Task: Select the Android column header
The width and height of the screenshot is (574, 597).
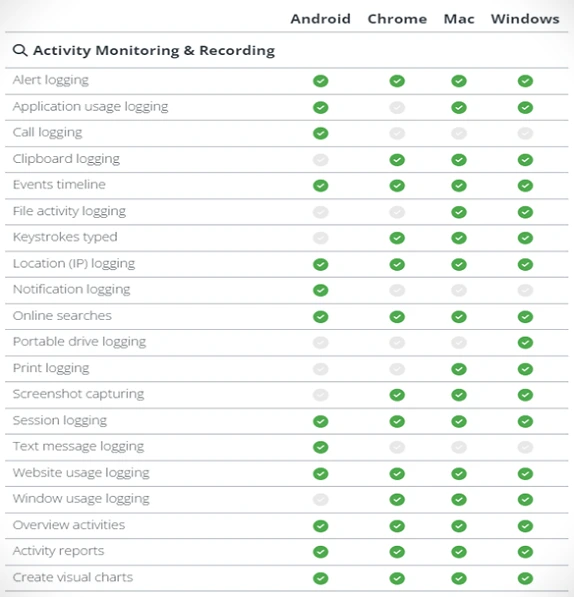Action: click(x=320, y=19)
